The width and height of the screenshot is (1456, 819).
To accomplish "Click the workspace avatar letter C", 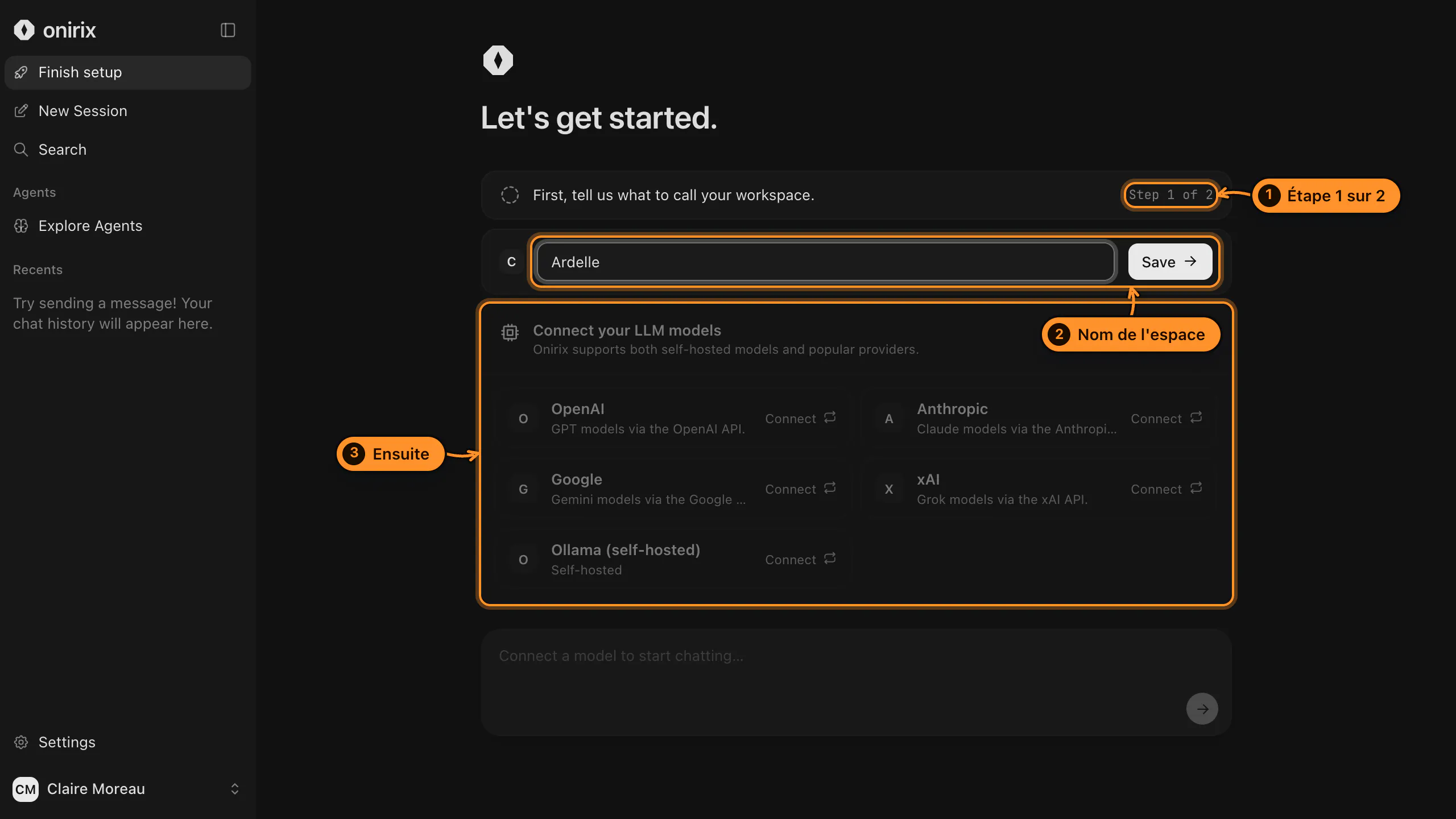I will [511, 262].
